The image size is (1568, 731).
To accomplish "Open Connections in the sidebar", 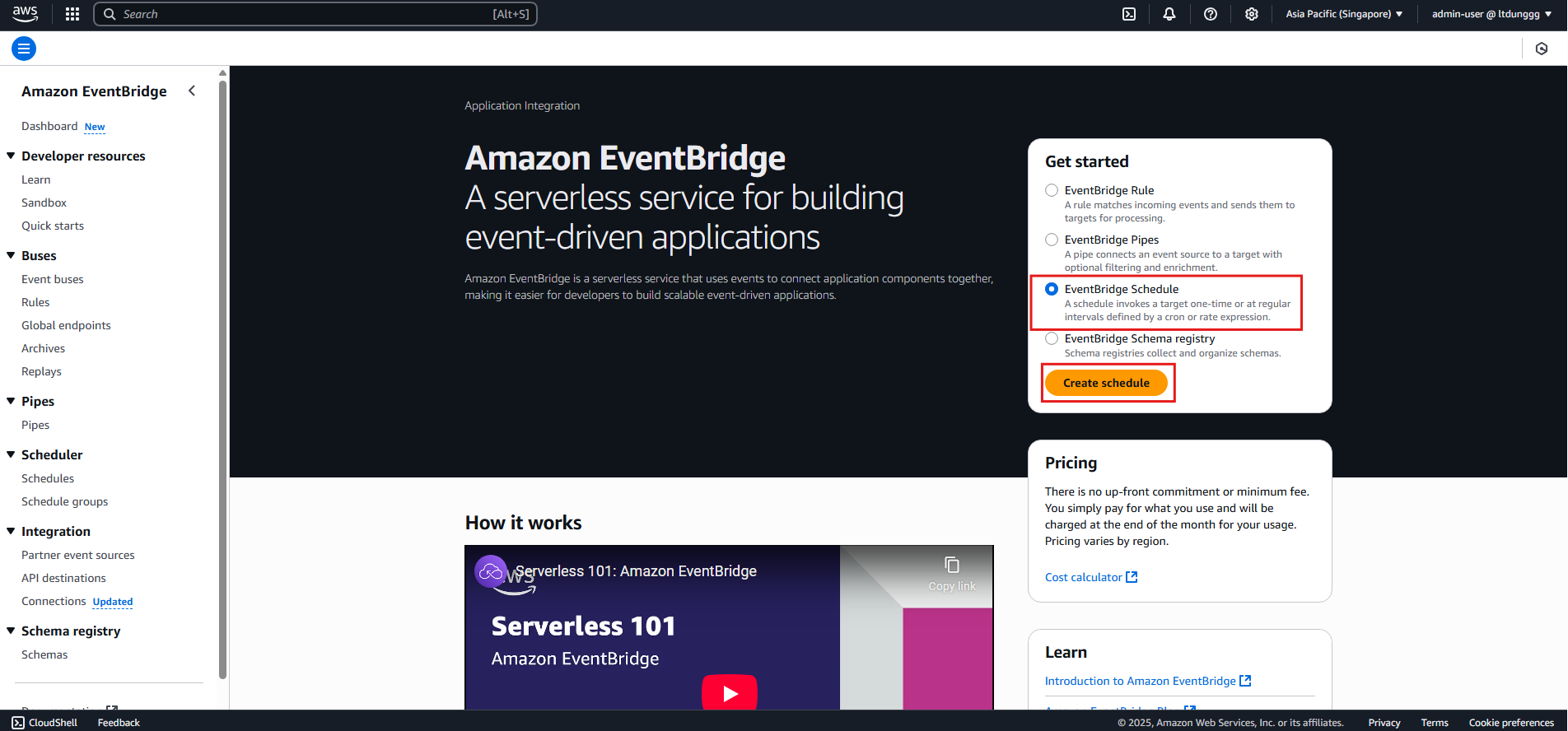I will point(54,601).
